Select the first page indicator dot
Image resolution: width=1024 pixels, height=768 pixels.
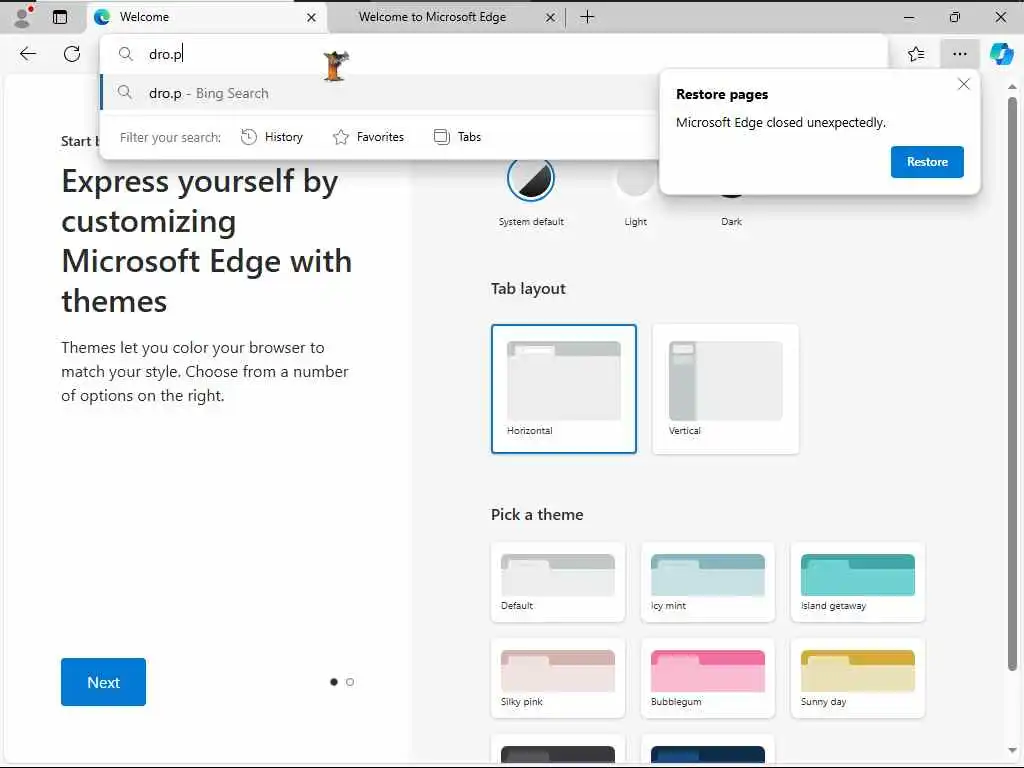pos(334,682)
